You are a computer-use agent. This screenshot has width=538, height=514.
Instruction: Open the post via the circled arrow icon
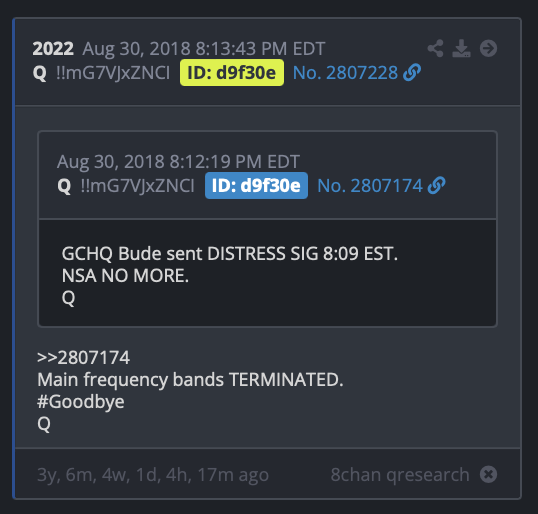click(x=488, y=48)
